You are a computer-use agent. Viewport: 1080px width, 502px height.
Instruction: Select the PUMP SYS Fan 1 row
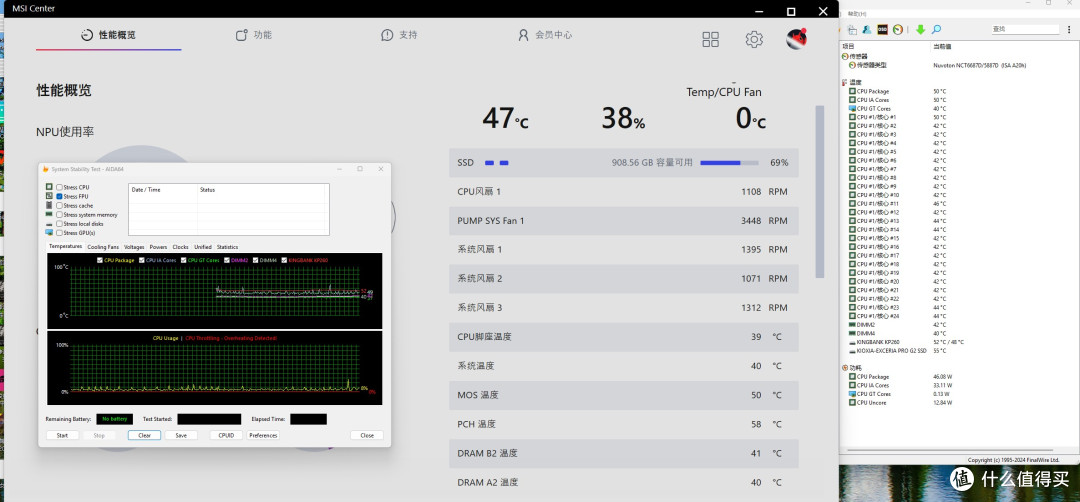(623, 221)
